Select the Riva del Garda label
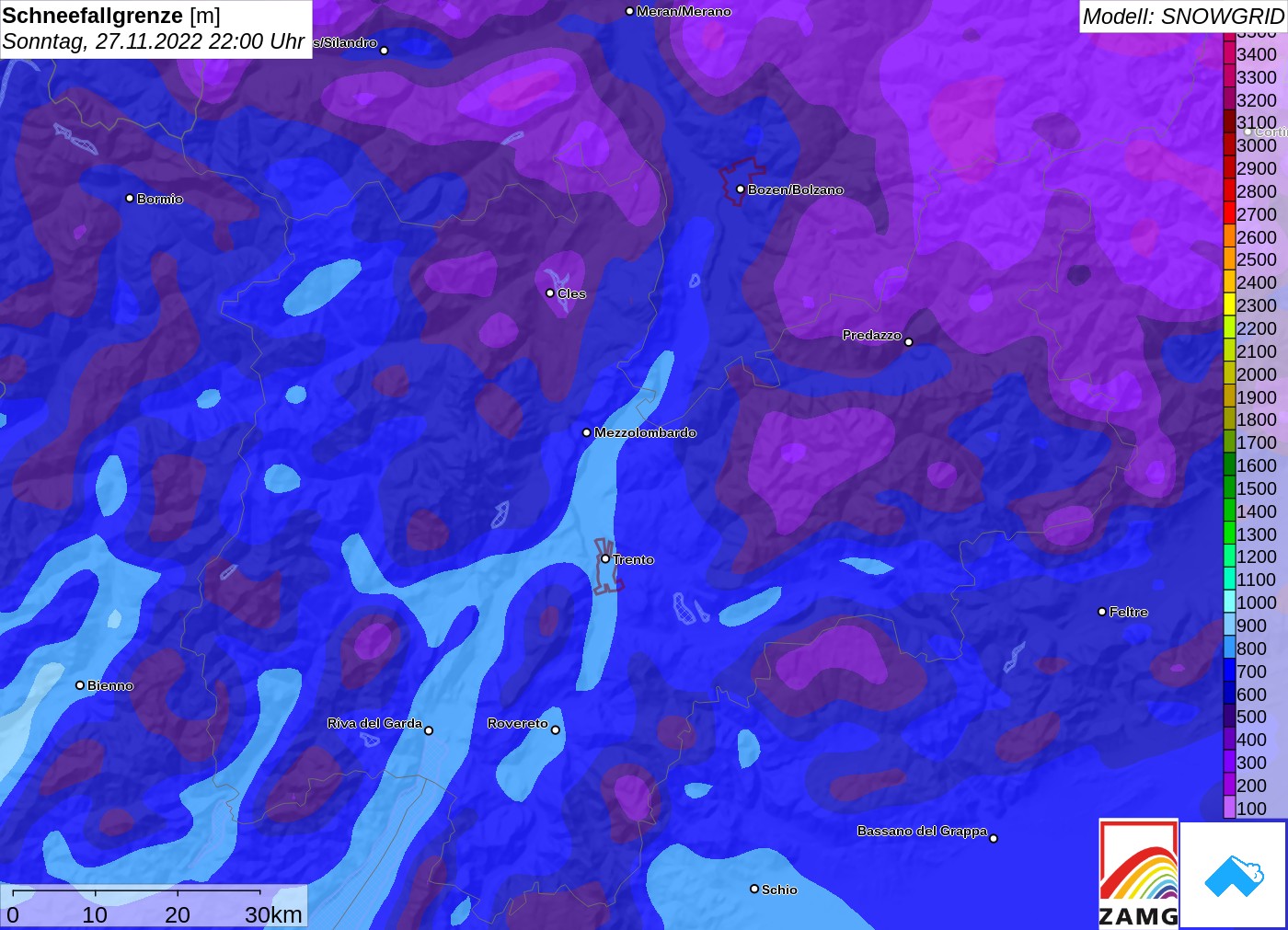 coord(374,723)
